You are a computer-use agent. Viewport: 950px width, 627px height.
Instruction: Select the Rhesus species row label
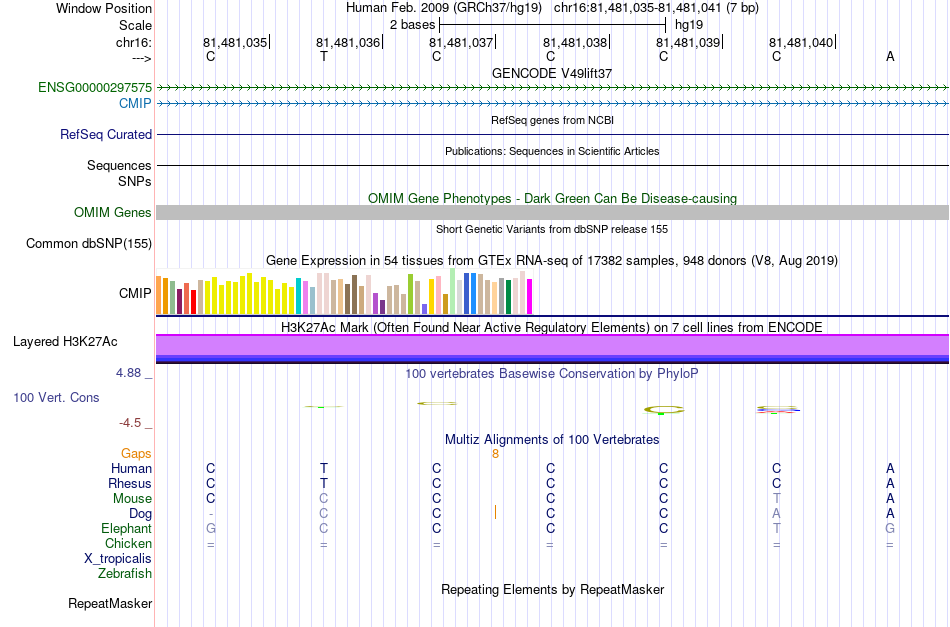point(130,483)
